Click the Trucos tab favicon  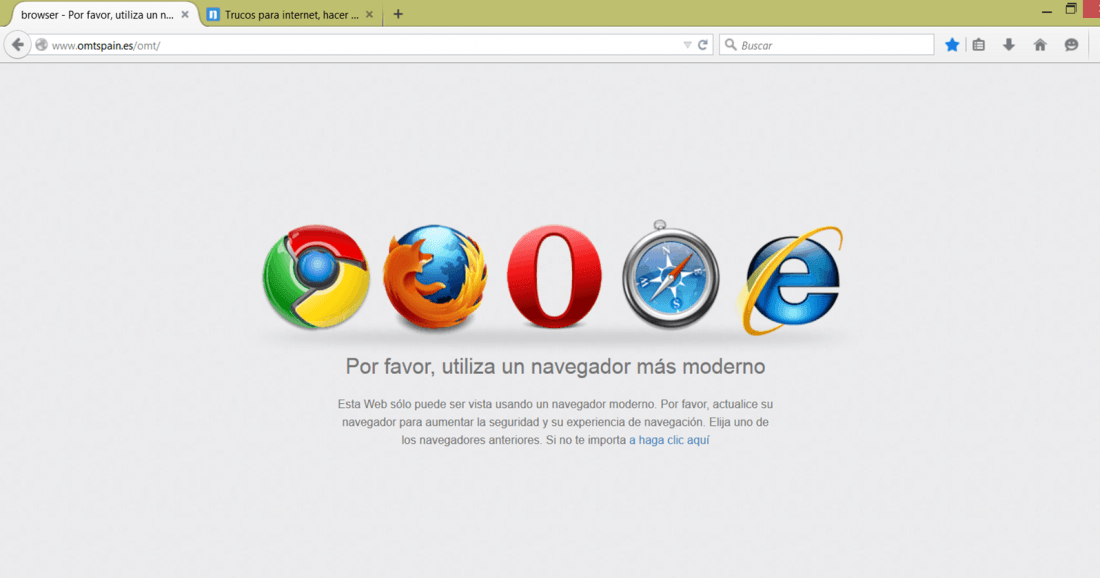click(213, 15)
